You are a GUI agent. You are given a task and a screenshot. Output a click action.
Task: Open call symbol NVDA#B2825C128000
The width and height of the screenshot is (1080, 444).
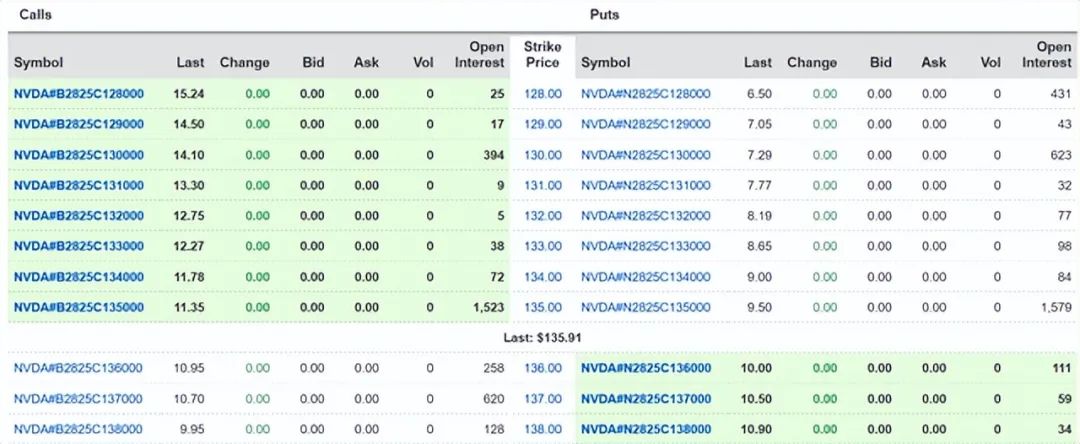point(79,94)
